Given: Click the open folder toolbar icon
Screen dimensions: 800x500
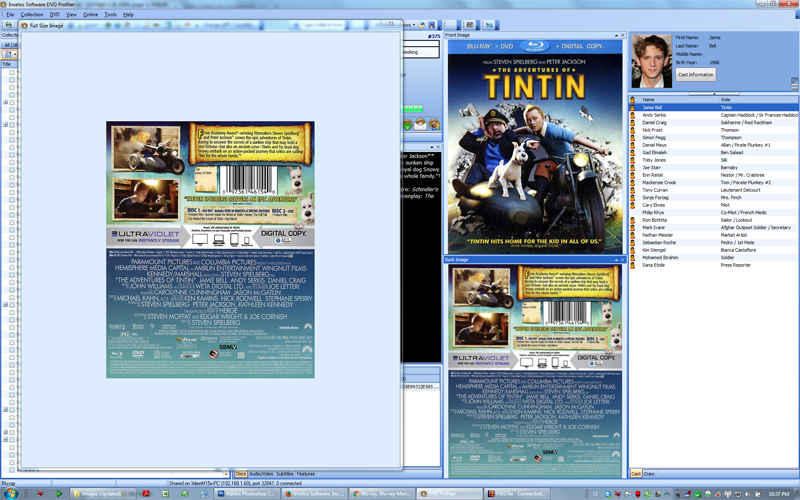Looking at the screenshot, I should (422, 25).
